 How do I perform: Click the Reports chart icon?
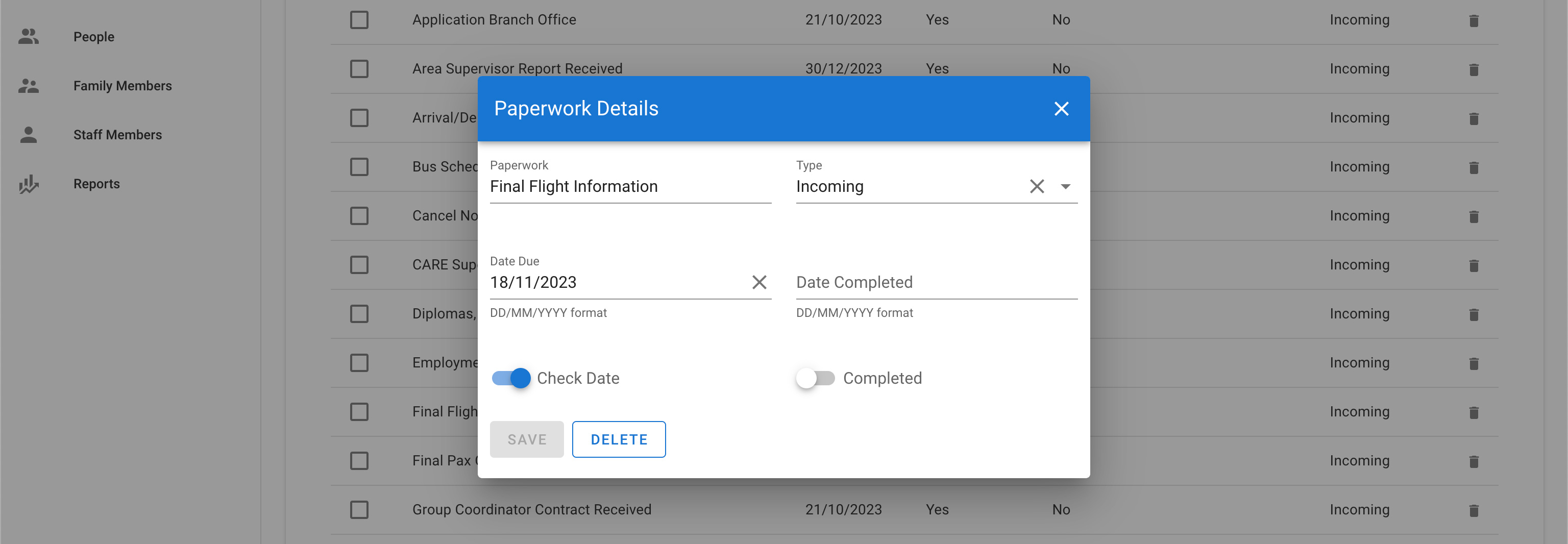pos(29,184)
